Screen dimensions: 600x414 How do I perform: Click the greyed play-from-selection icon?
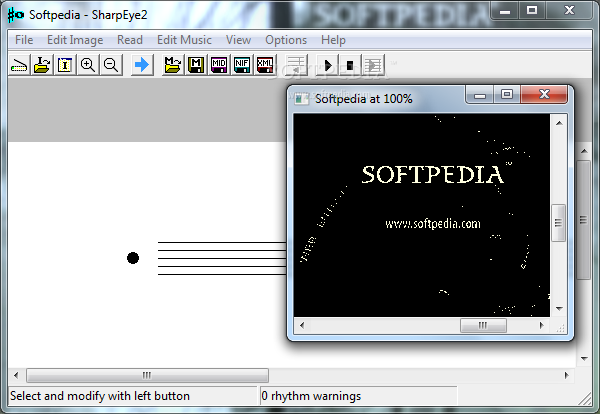click(x=373, y=65)
